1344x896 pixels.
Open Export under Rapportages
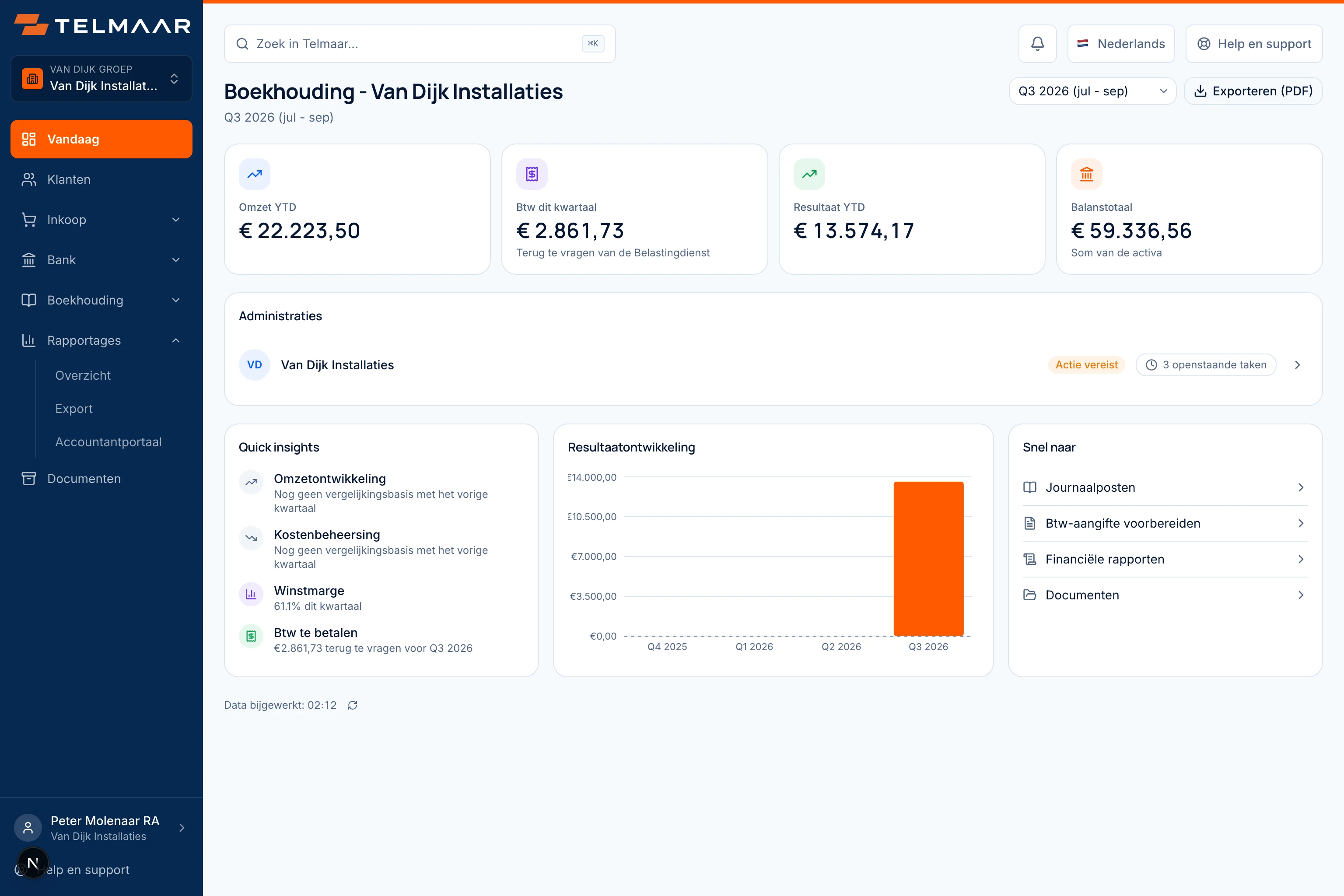point(73,409)
